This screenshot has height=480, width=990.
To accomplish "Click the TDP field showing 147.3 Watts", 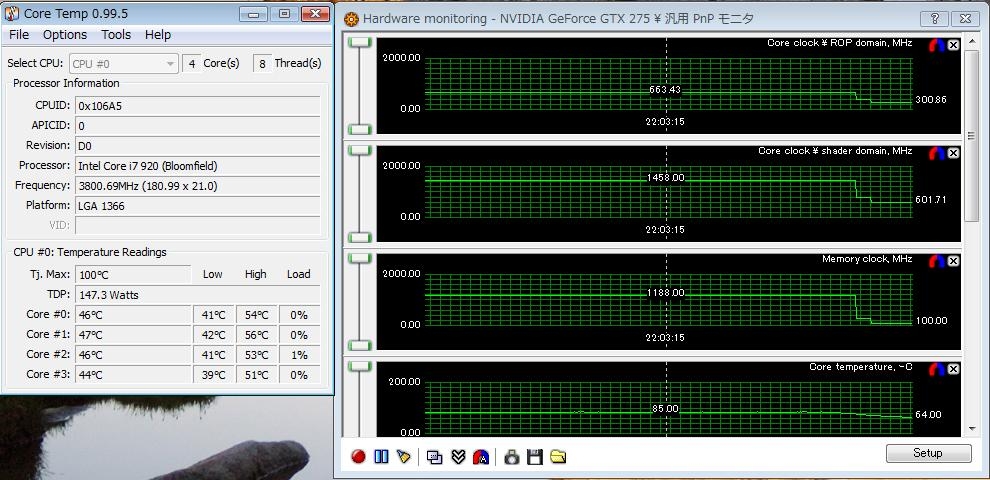I will [x=198, y=295].
